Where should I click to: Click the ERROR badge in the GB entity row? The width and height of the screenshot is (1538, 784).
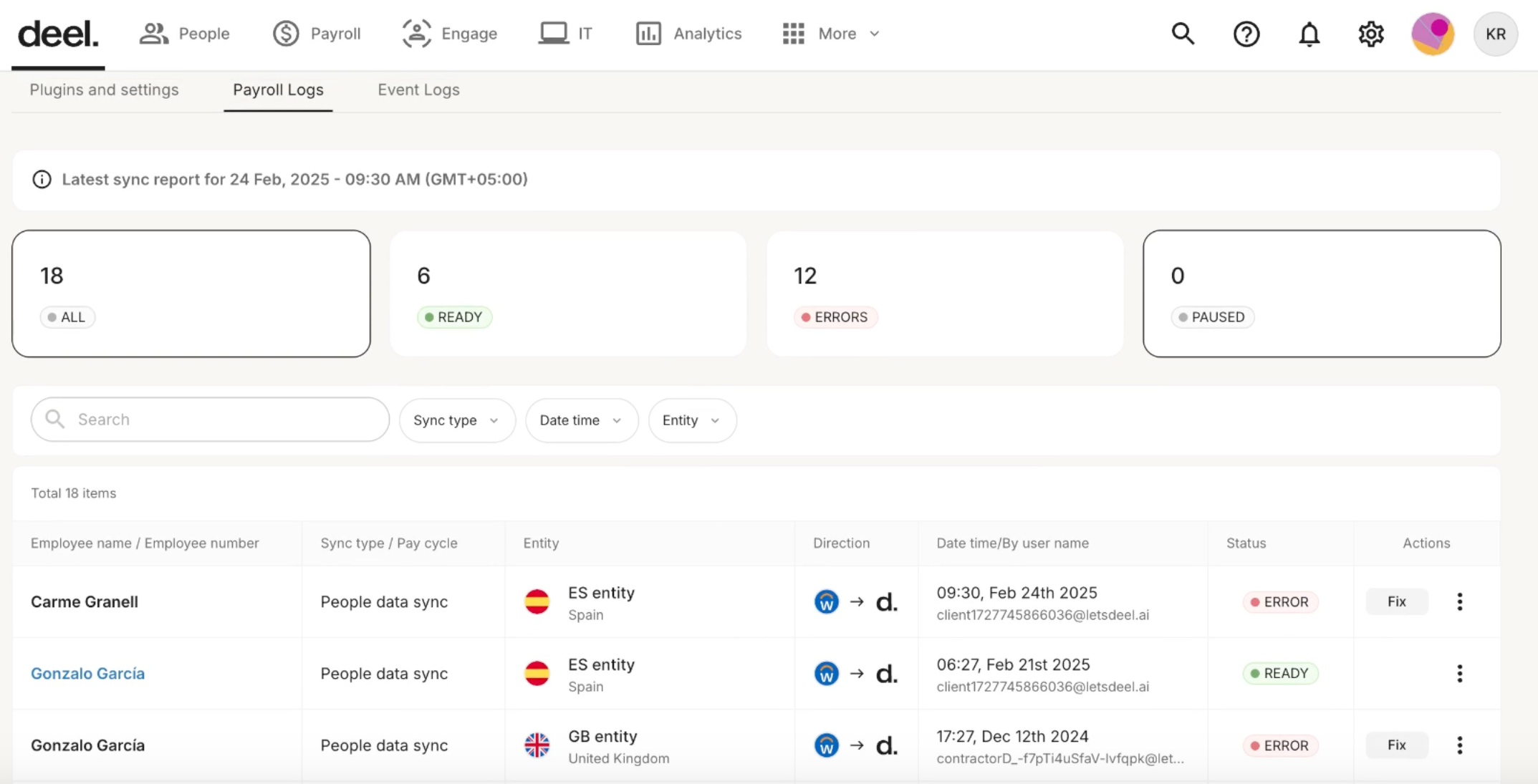click(x=1280, y=745)
